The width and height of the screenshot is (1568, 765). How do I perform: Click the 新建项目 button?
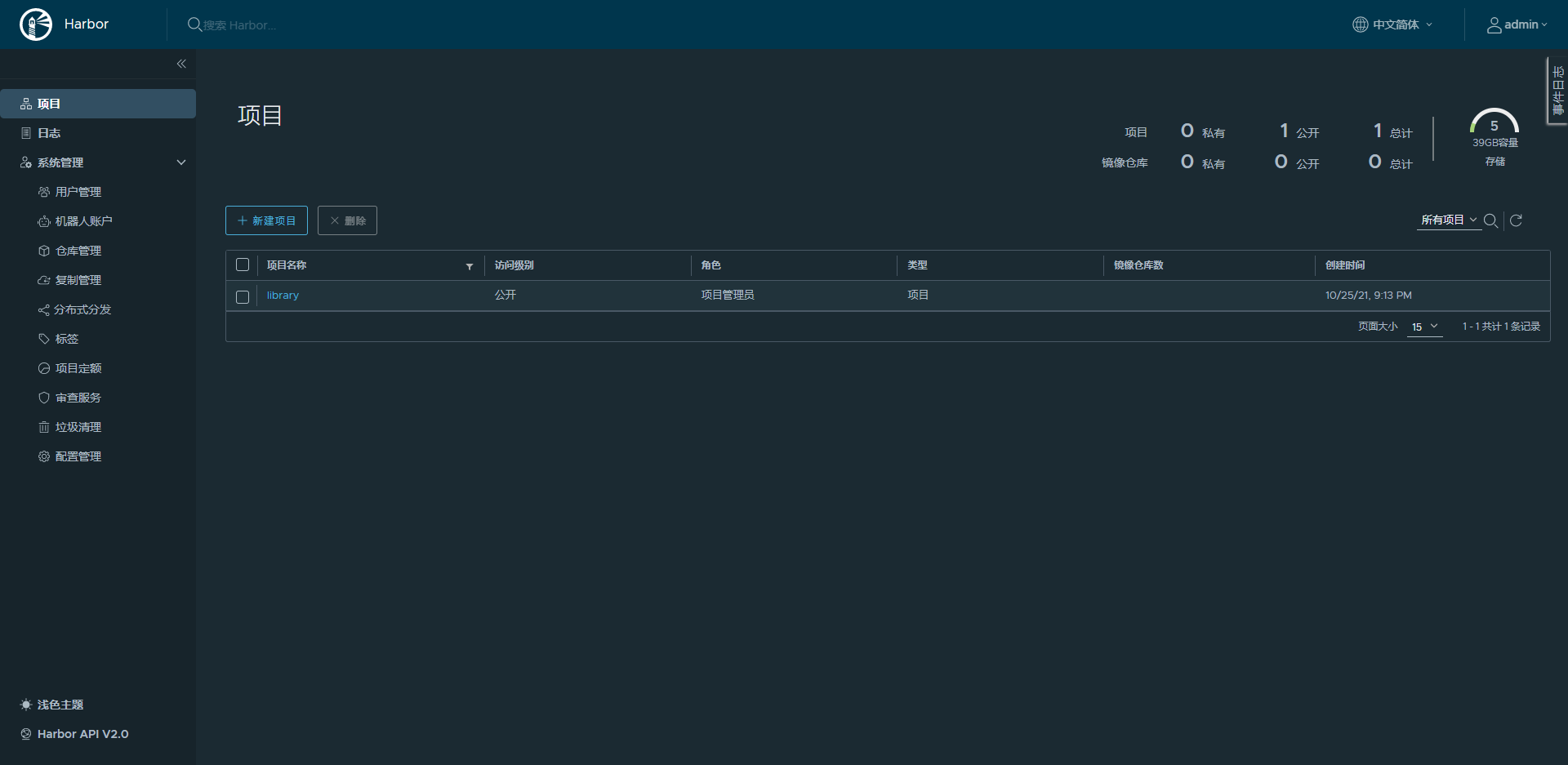point(266,220)
